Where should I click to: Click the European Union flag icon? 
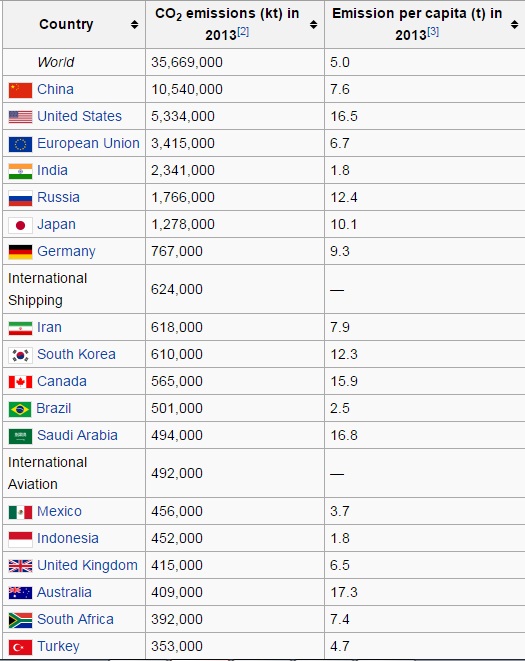coord(20,144)
